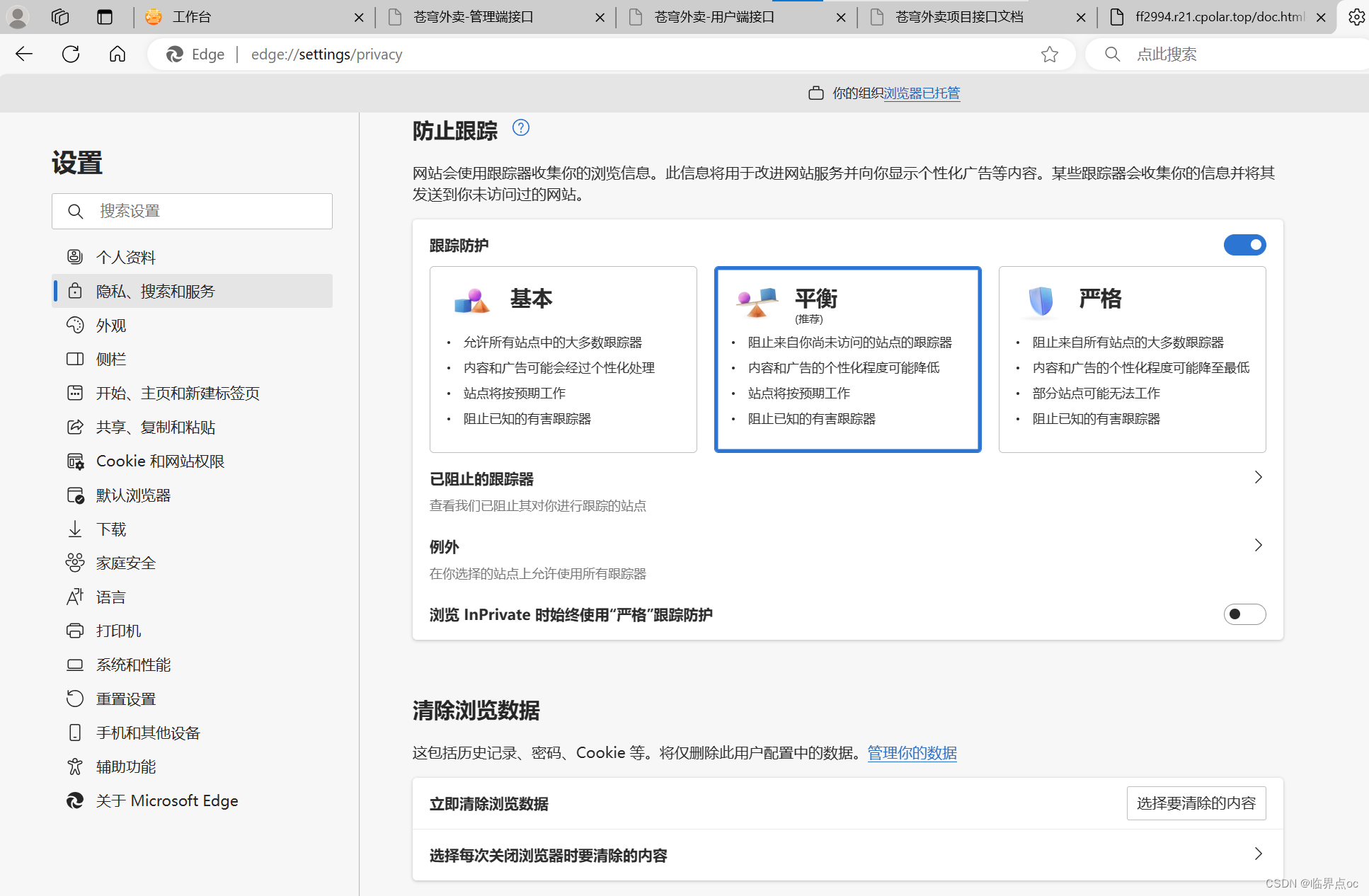
Task: Select the 基本 tracking prevention card
Action: coord(563,359)
